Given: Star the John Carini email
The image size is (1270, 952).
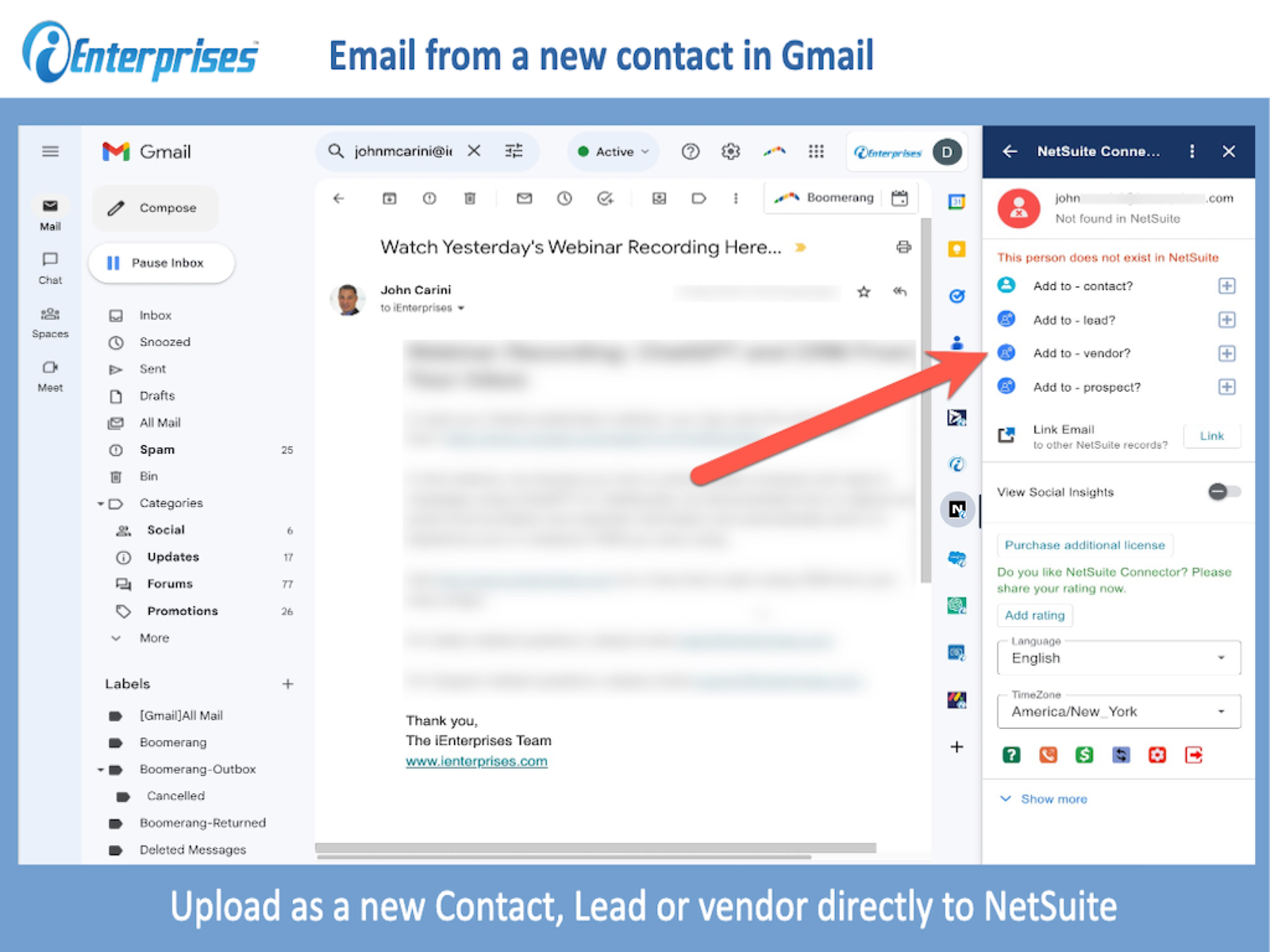Looking at the screenshot, I should pos(864,292).
